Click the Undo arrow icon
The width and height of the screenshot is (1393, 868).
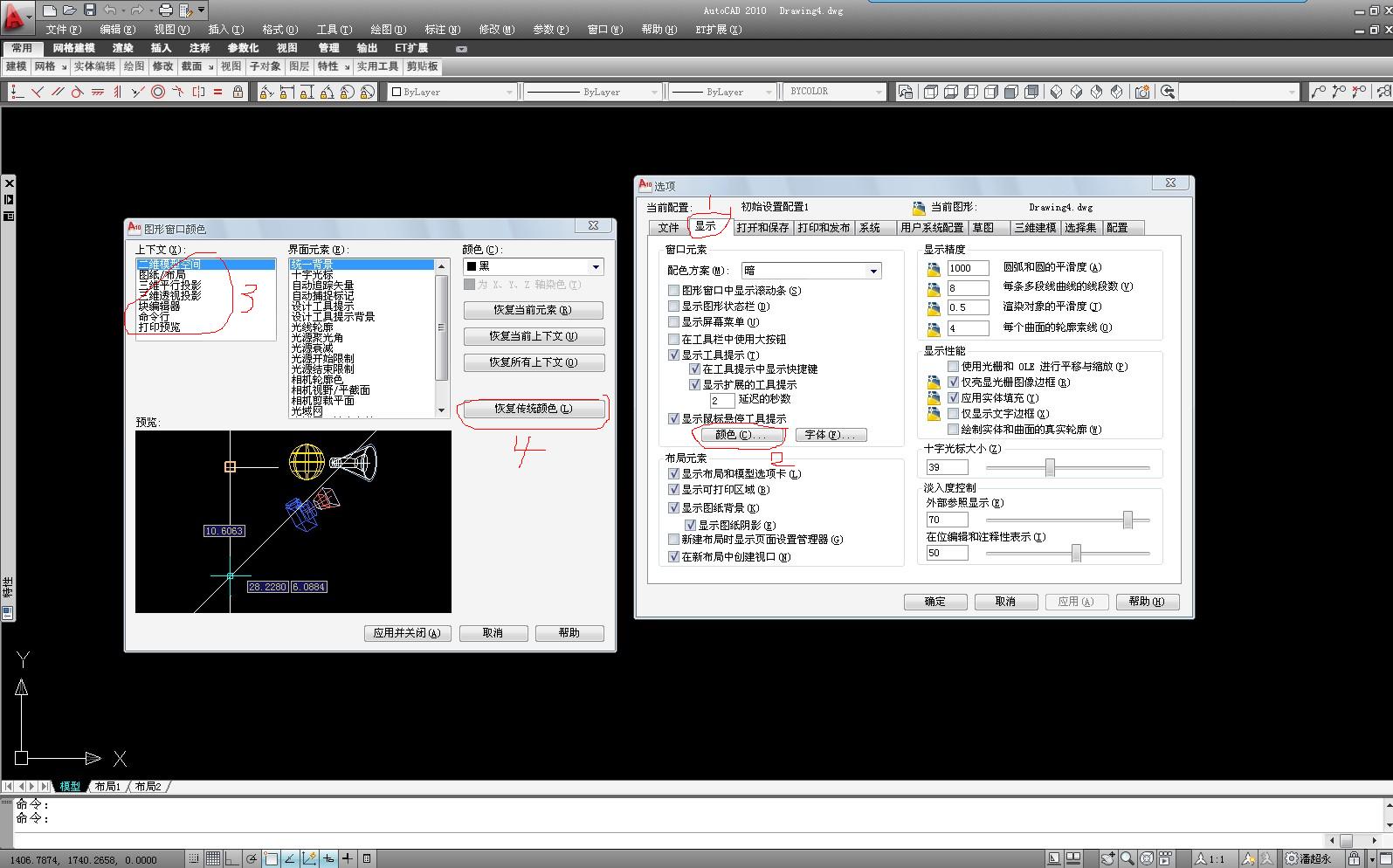110,10
